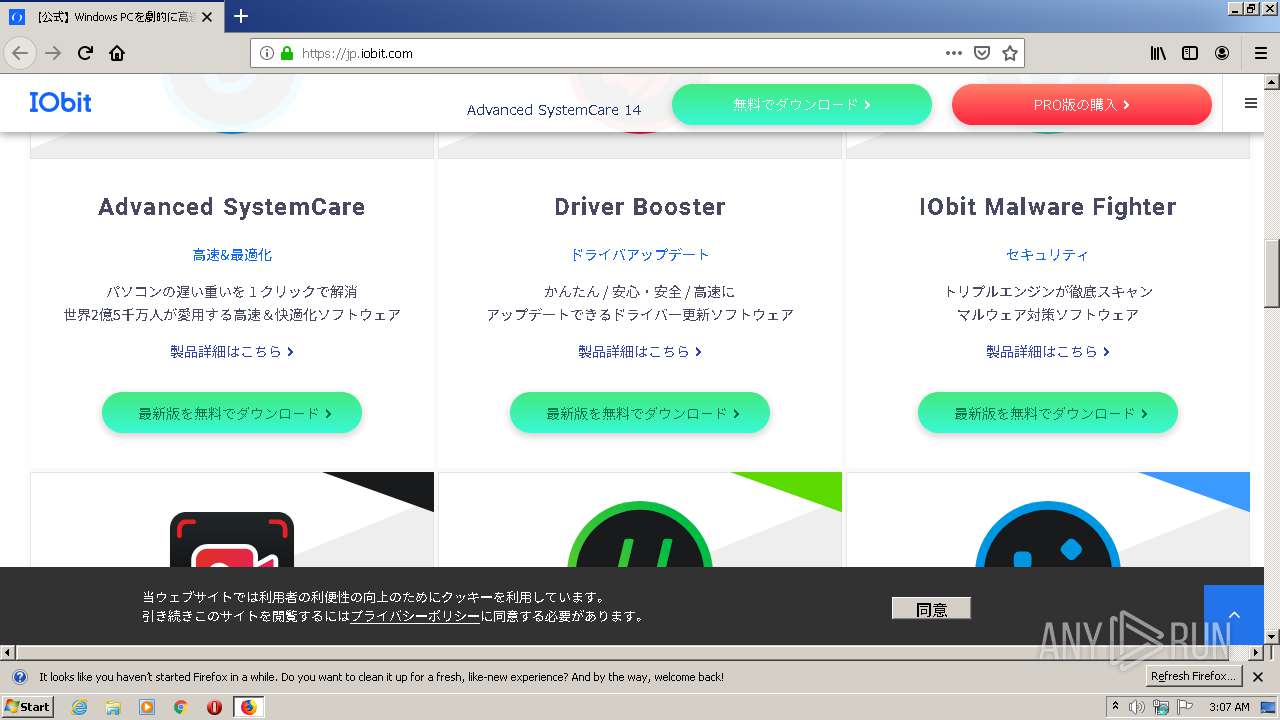Toggle the sidebar view icon
Image resolution: width=1280 pixels, height=720 pixels.
[1190, 53]
